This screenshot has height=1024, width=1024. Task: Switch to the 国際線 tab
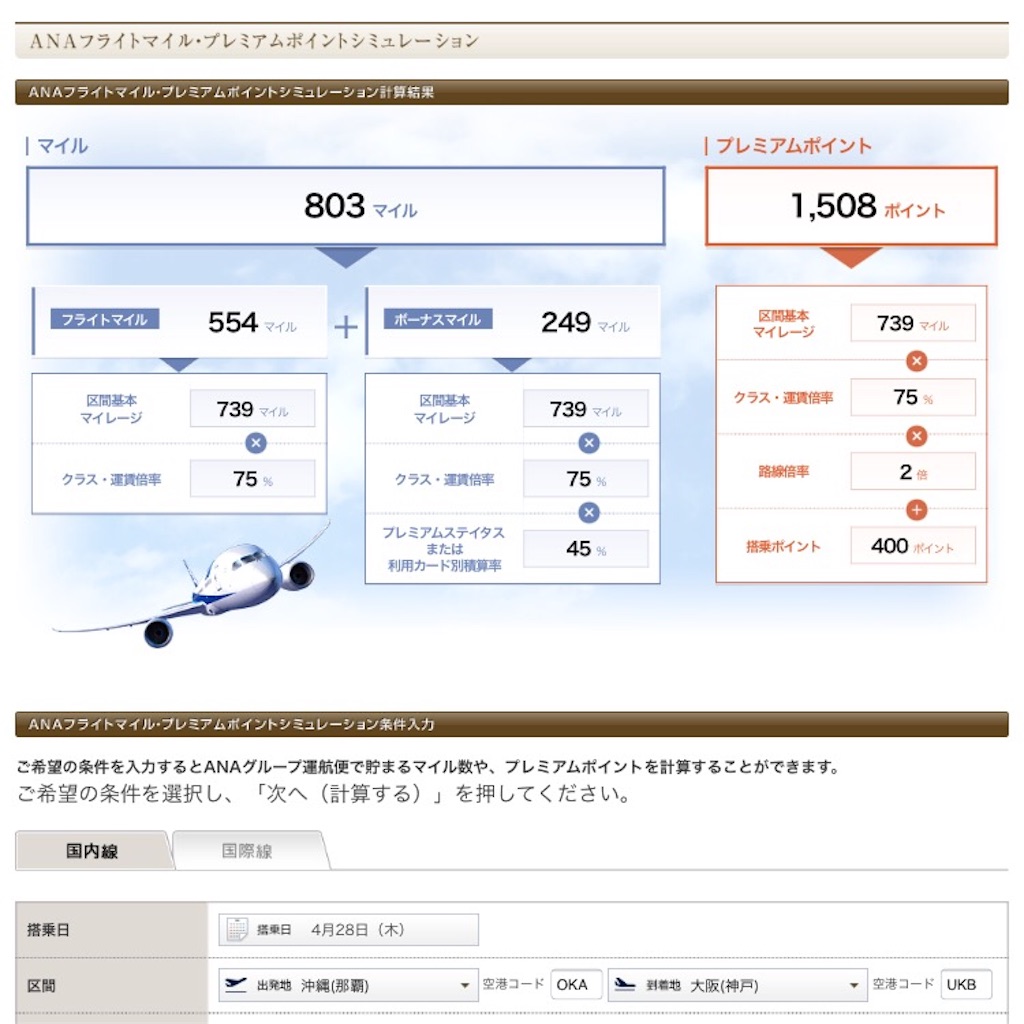[247, 850]
